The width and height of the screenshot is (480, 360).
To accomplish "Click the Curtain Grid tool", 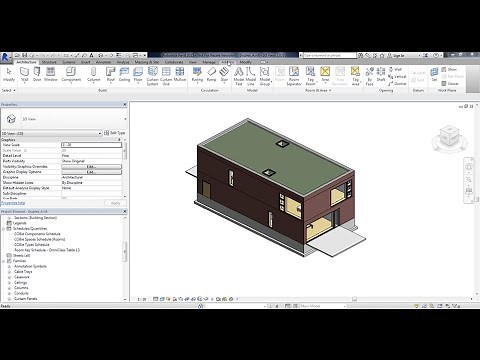I will 166,76.
